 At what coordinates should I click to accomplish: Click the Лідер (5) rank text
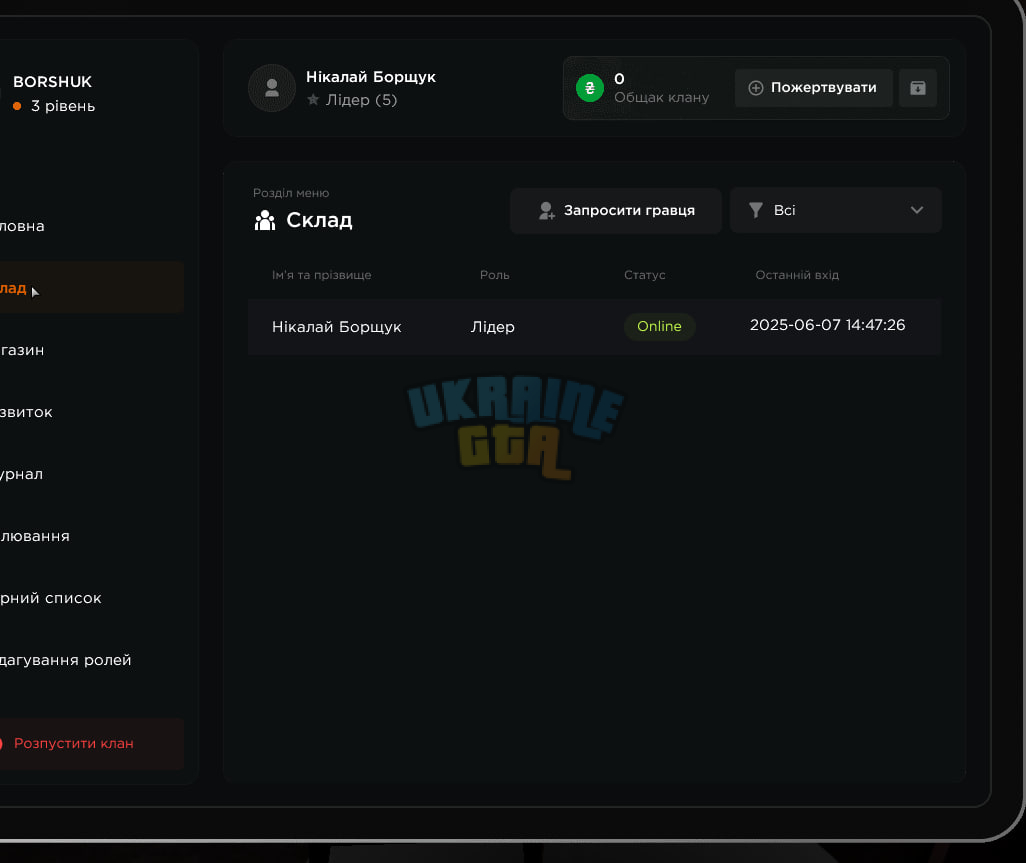361,99
